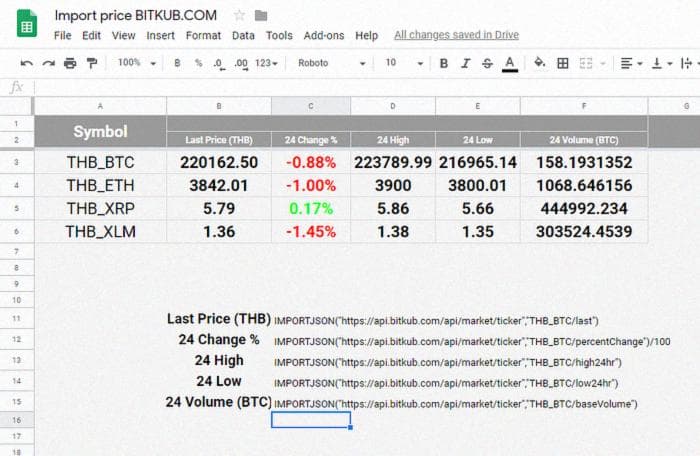Image resolution: width=700 pixels, height=456 pixels.
Task: Select the -0.88% change cell
Action: 311,162
